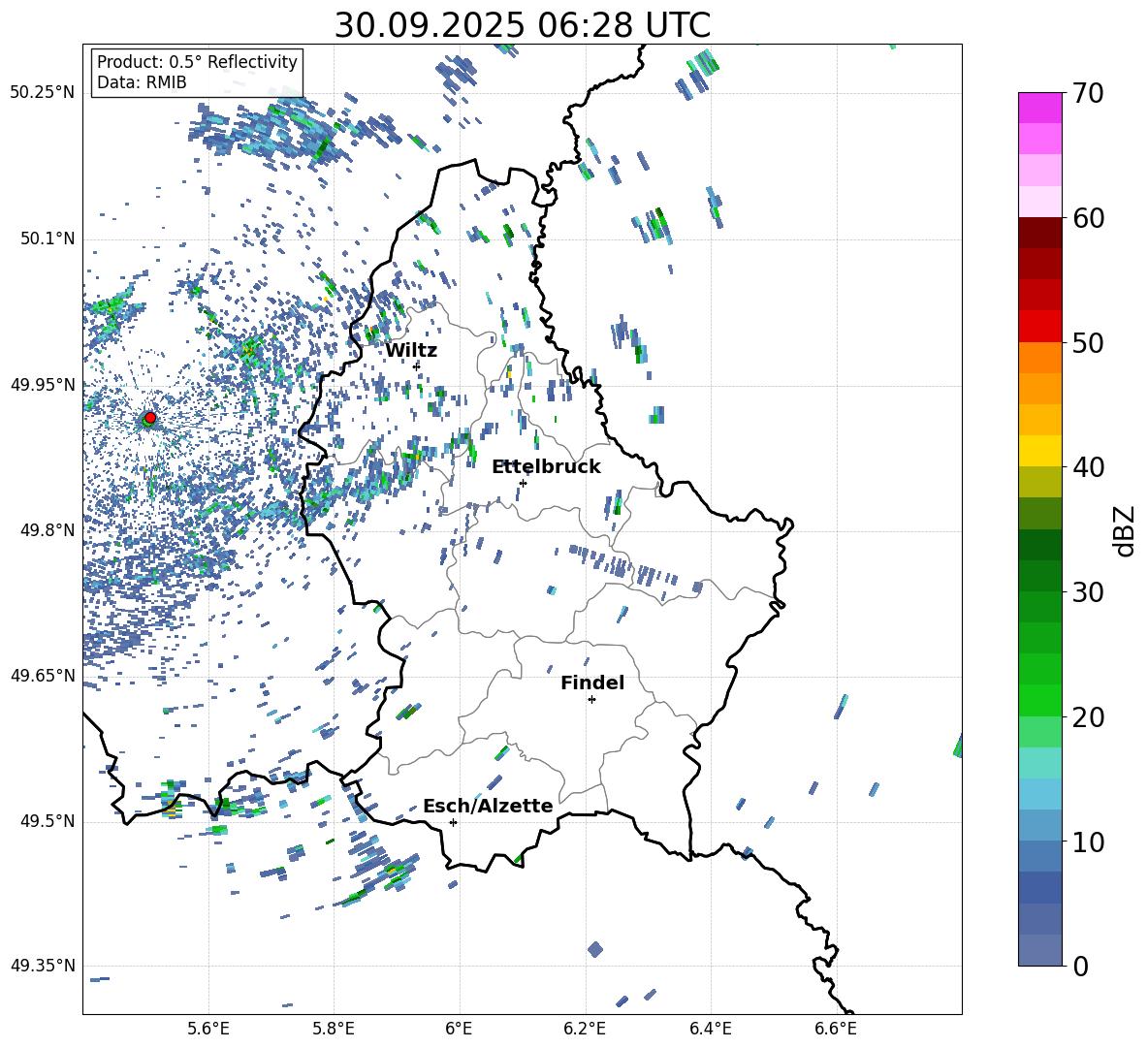
Task: Click the 6.2°E longitude label
Action: [585, 1029]
